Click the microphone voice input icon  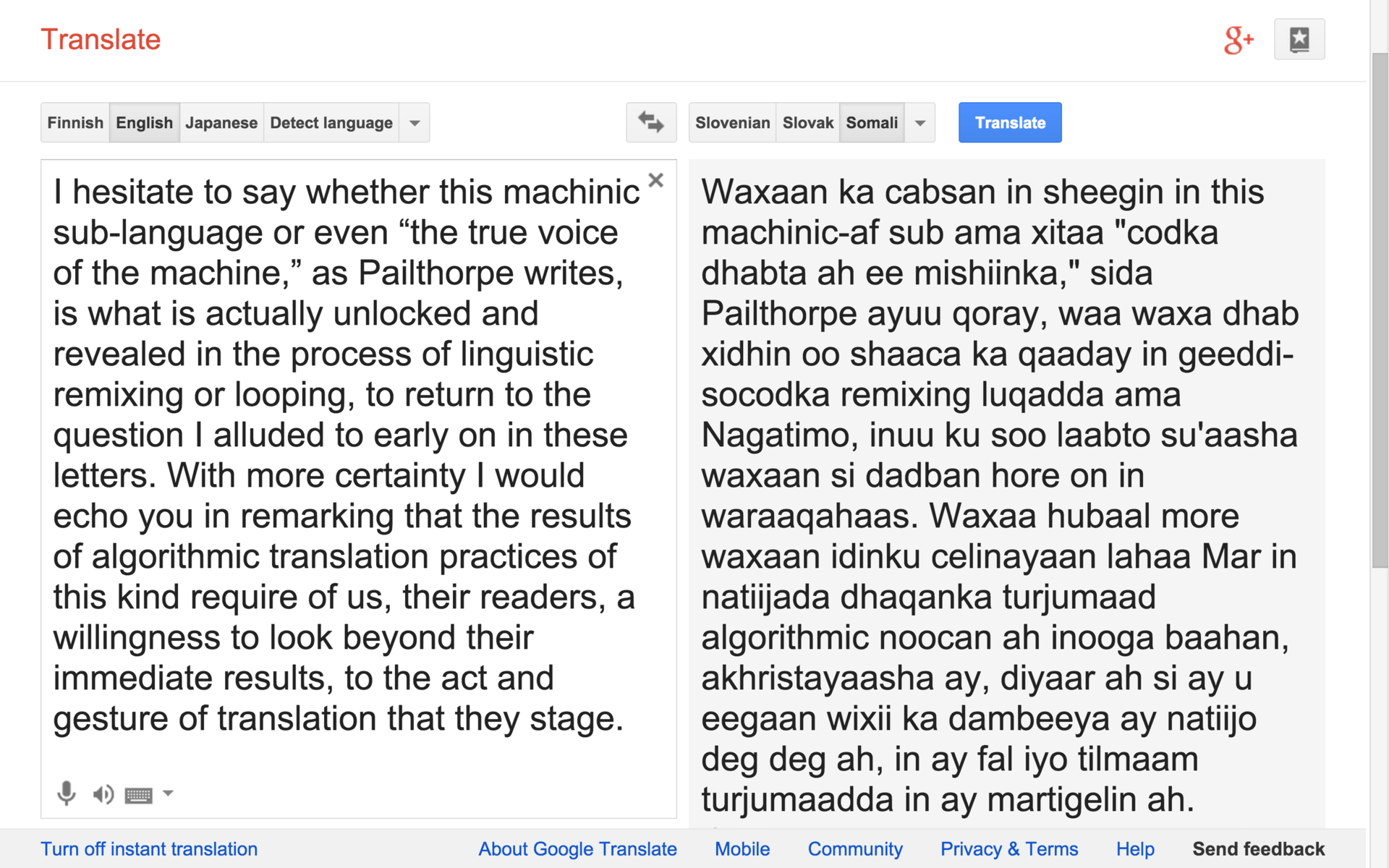click(67, 793)
